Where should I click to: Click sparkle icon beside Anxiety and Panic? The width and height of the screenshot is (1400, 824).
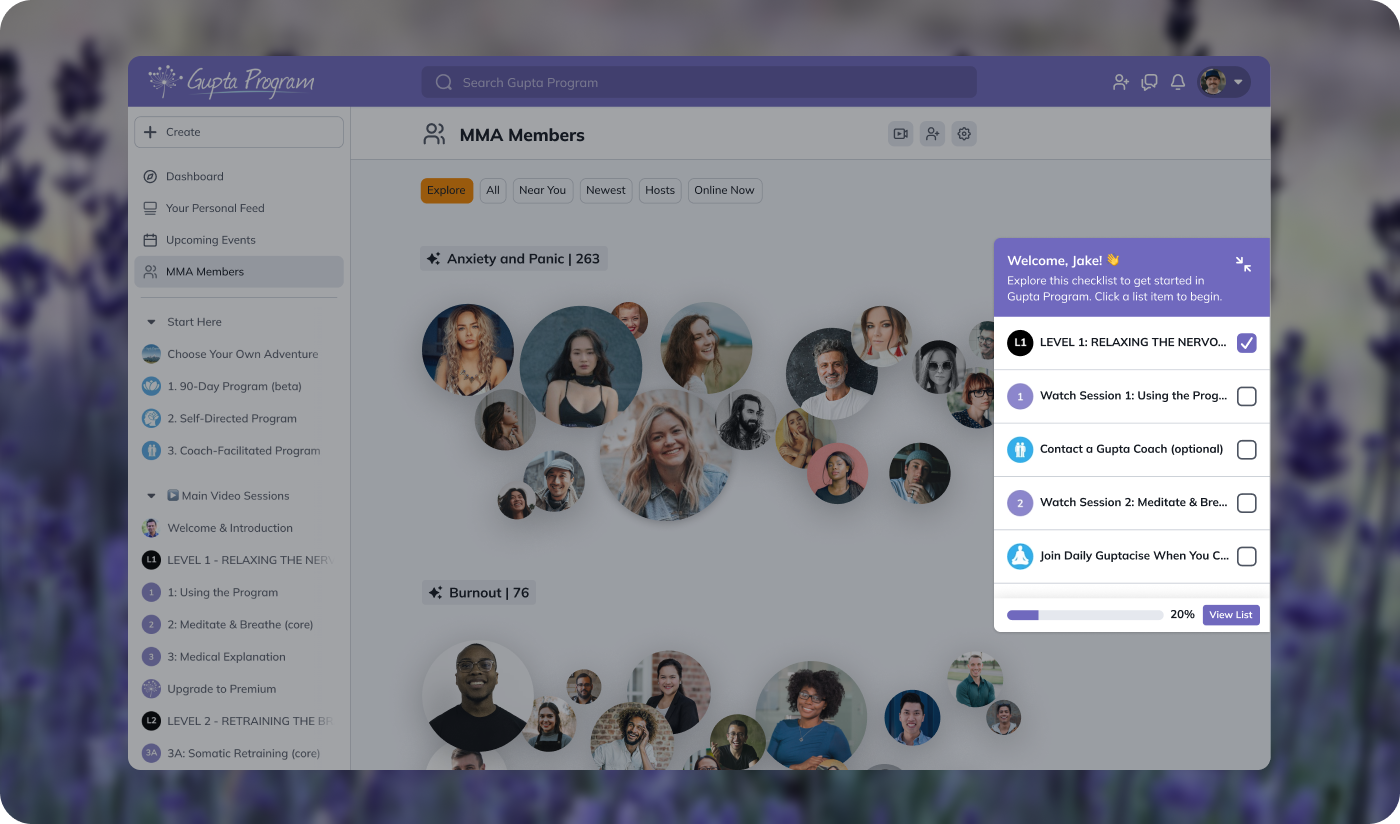pyautogui.click(x=434, y=259)
